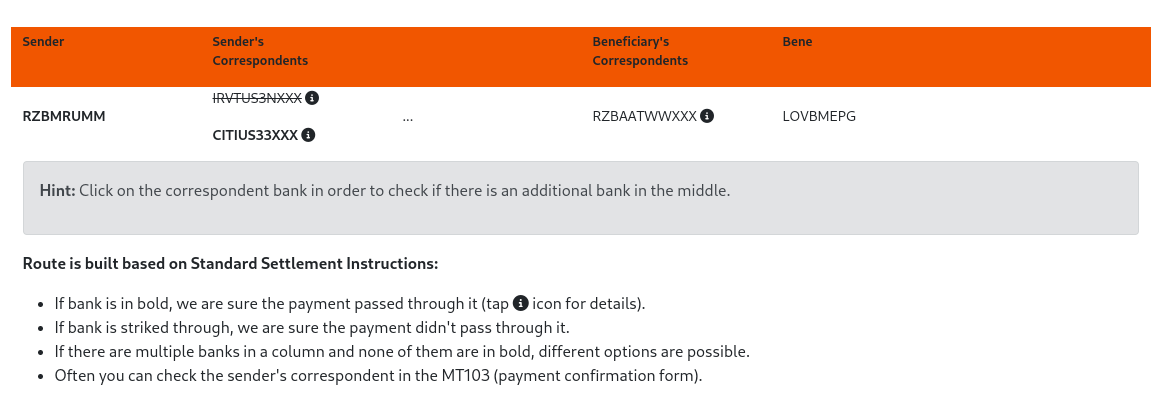Click the bullet about multiple banks in a column
This screenshot has width=1176, height=407.
[402, 352]
